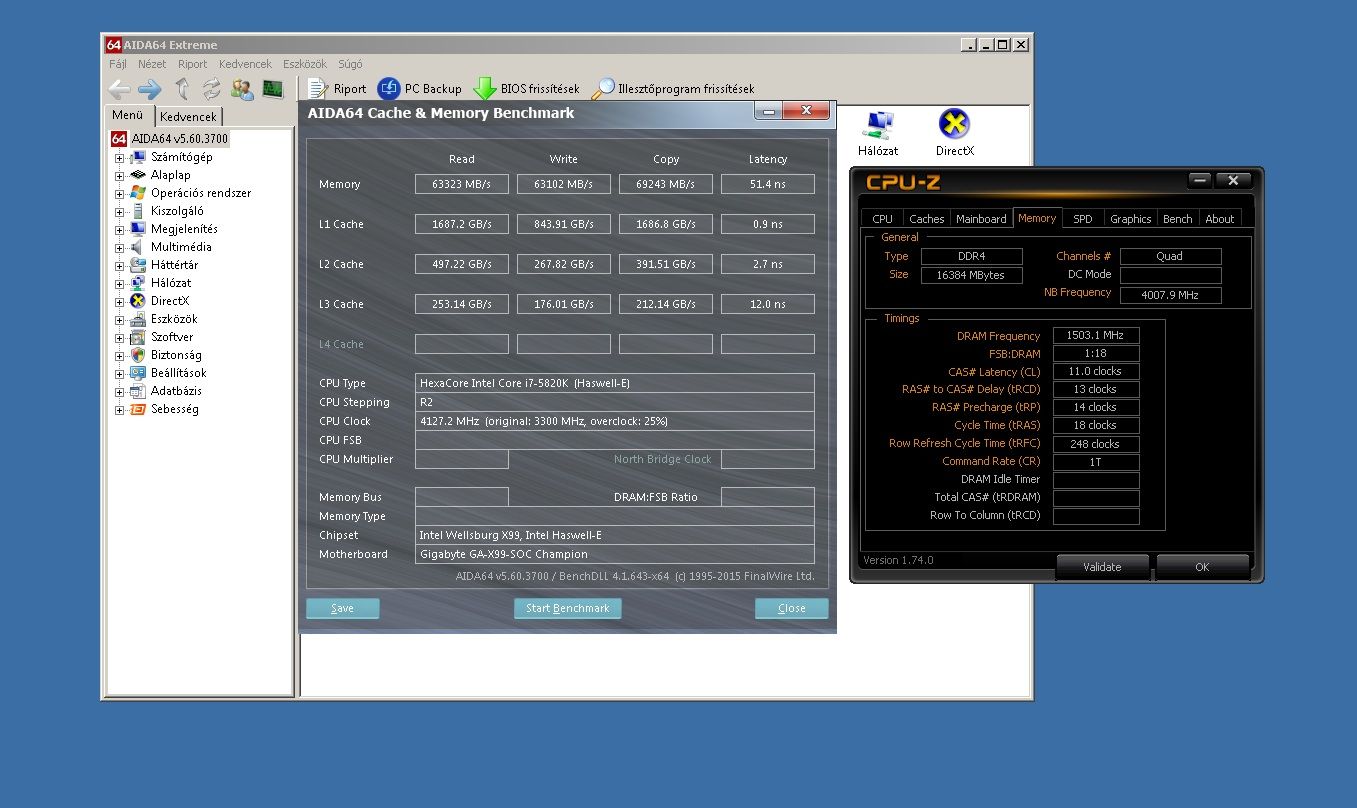Click the CPU Type field HexaCore i7-5820K
The width and height of the screenshot is (1357, 808).
pyautogui.click(x=615, y=383)
